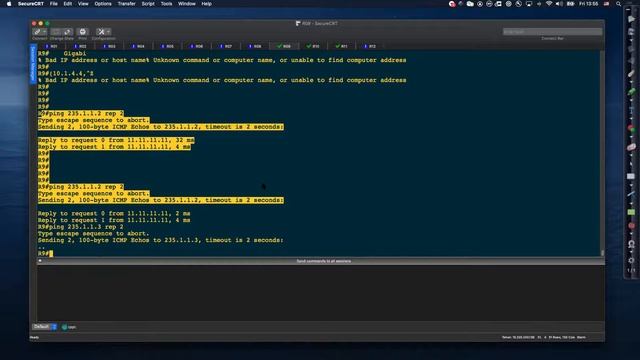Viewport: 640px width, 360px height.
Task: Click the button bar item beside Default
Action: [69, 327]
